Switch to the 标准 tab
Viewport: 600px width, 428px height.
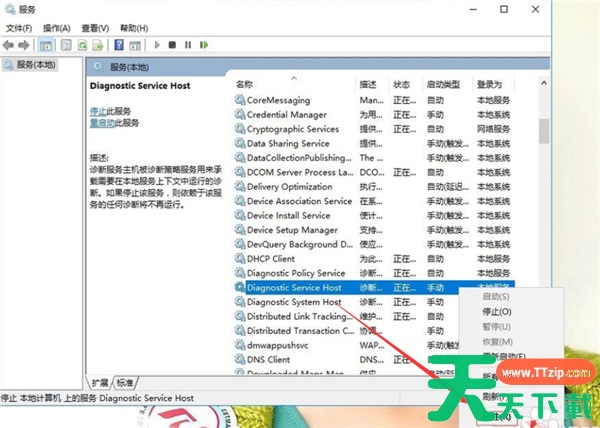pos(125,383)
